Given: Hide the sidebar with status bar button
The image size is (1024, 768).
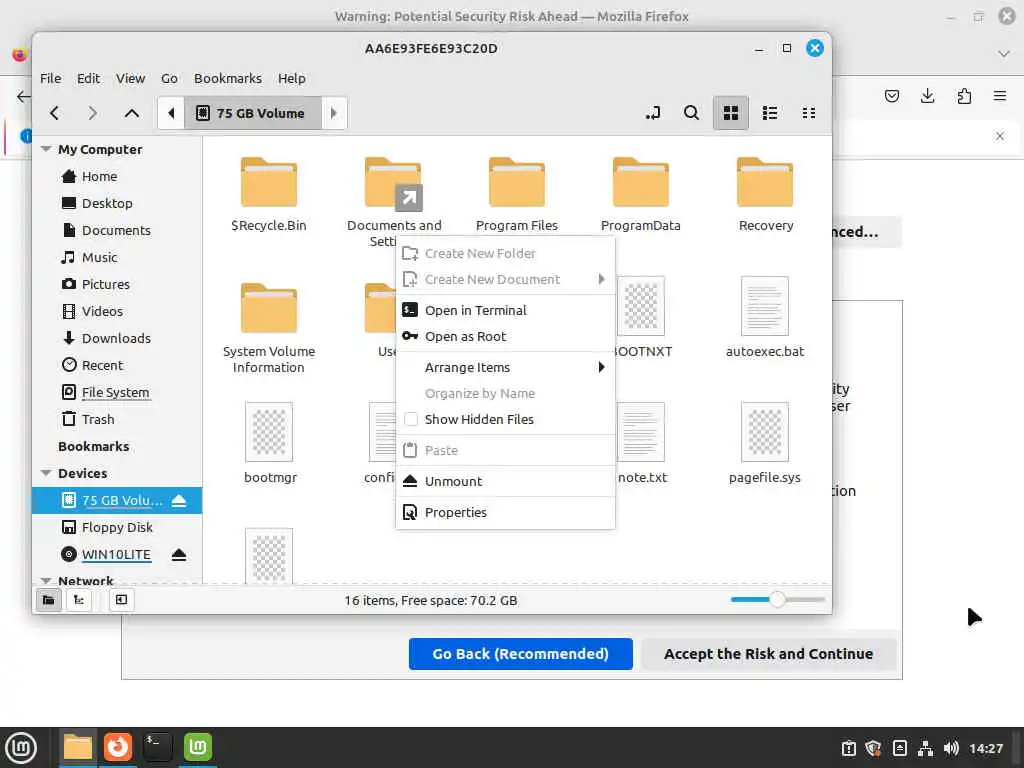Looking at the screenshot, I should tap(121, 600).
